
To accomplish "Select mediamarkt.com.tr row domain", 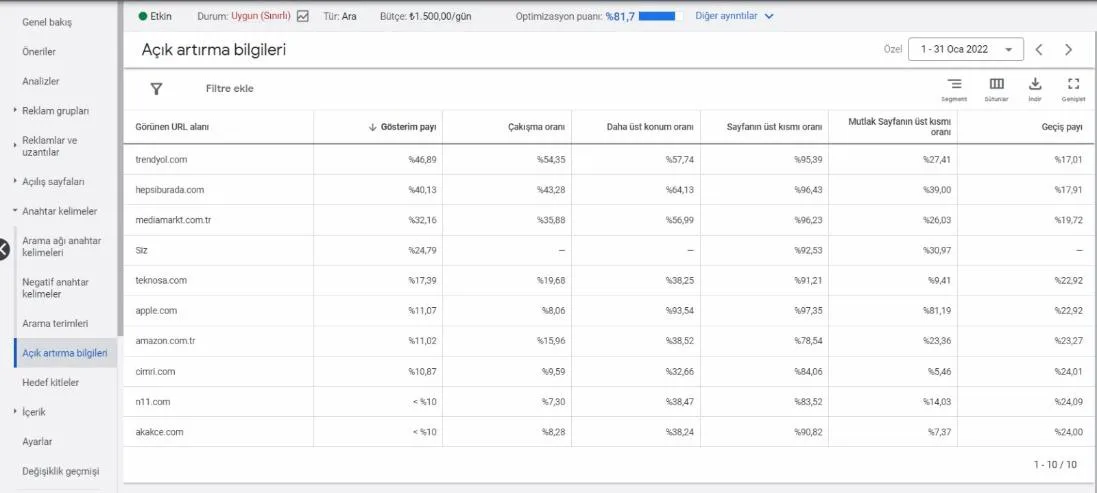I will tap(174, 220).
